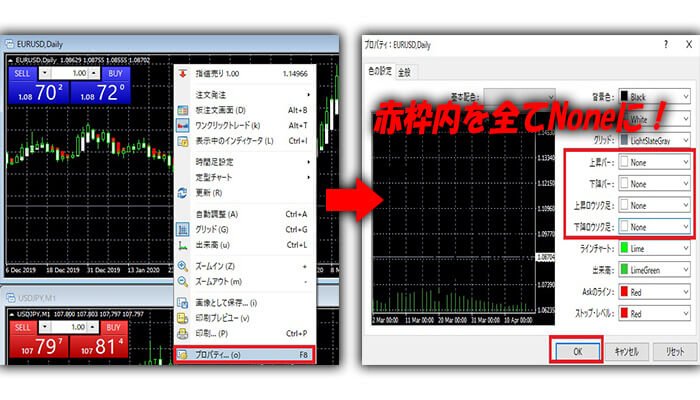Switch to the 全般 tab
Viewport: 700px width, 400px height.
pos(404,72)
